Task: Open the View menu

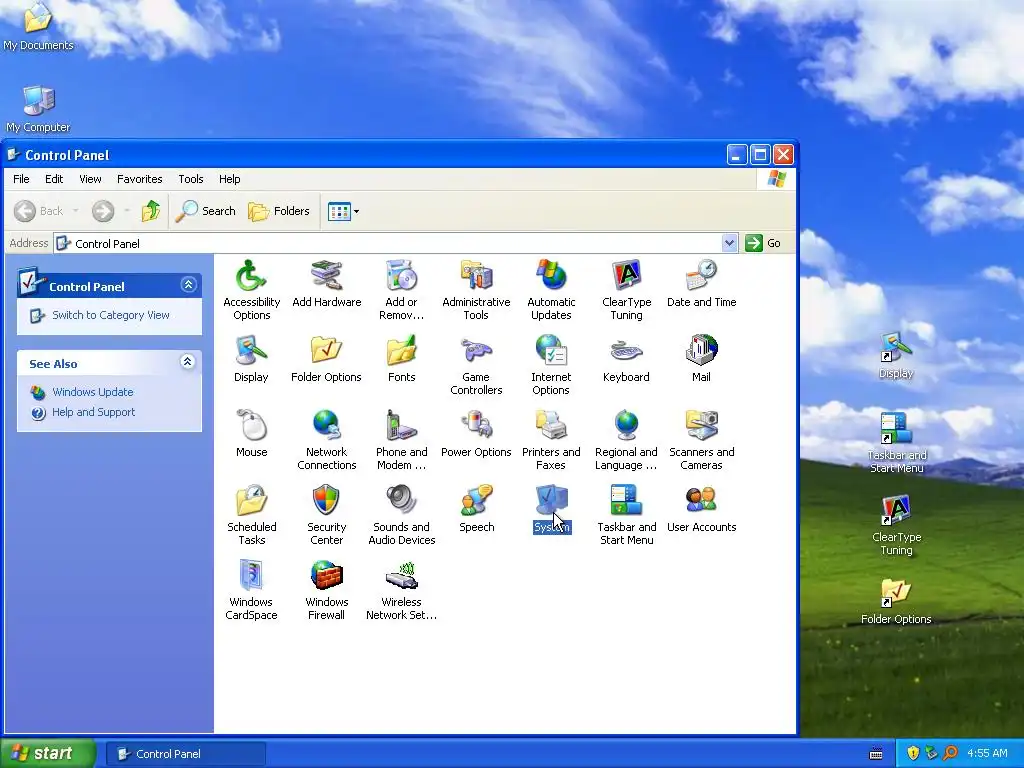Action: point(90,179)
